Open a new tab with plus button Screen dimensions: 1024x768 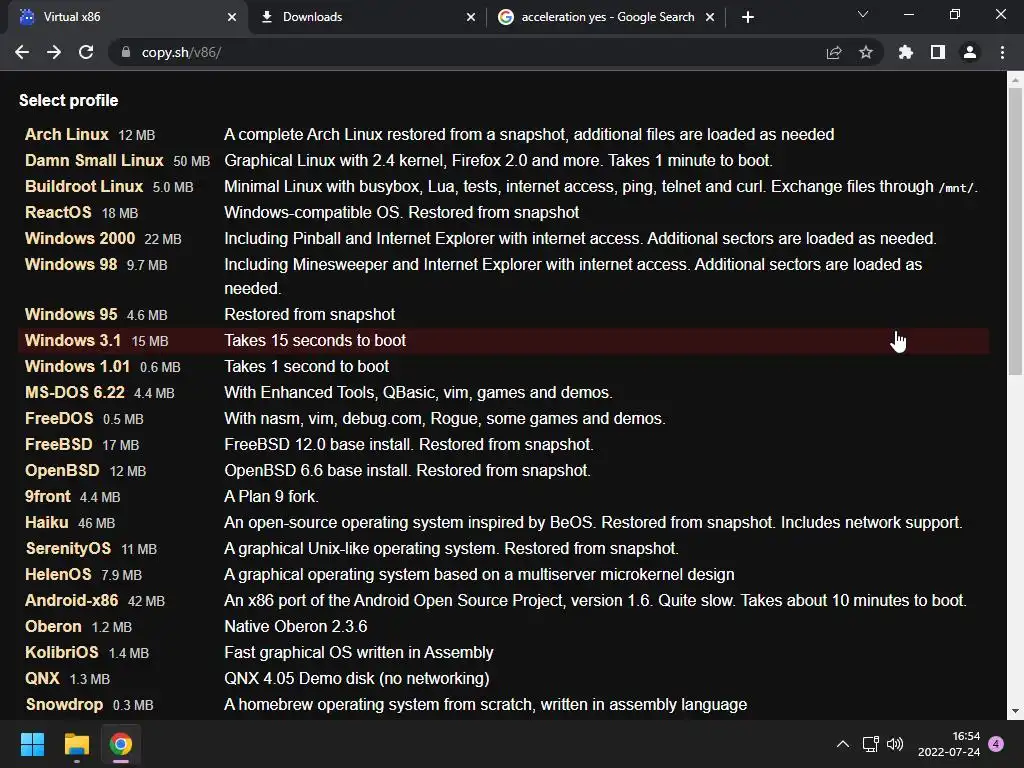[x=748, y=17]
